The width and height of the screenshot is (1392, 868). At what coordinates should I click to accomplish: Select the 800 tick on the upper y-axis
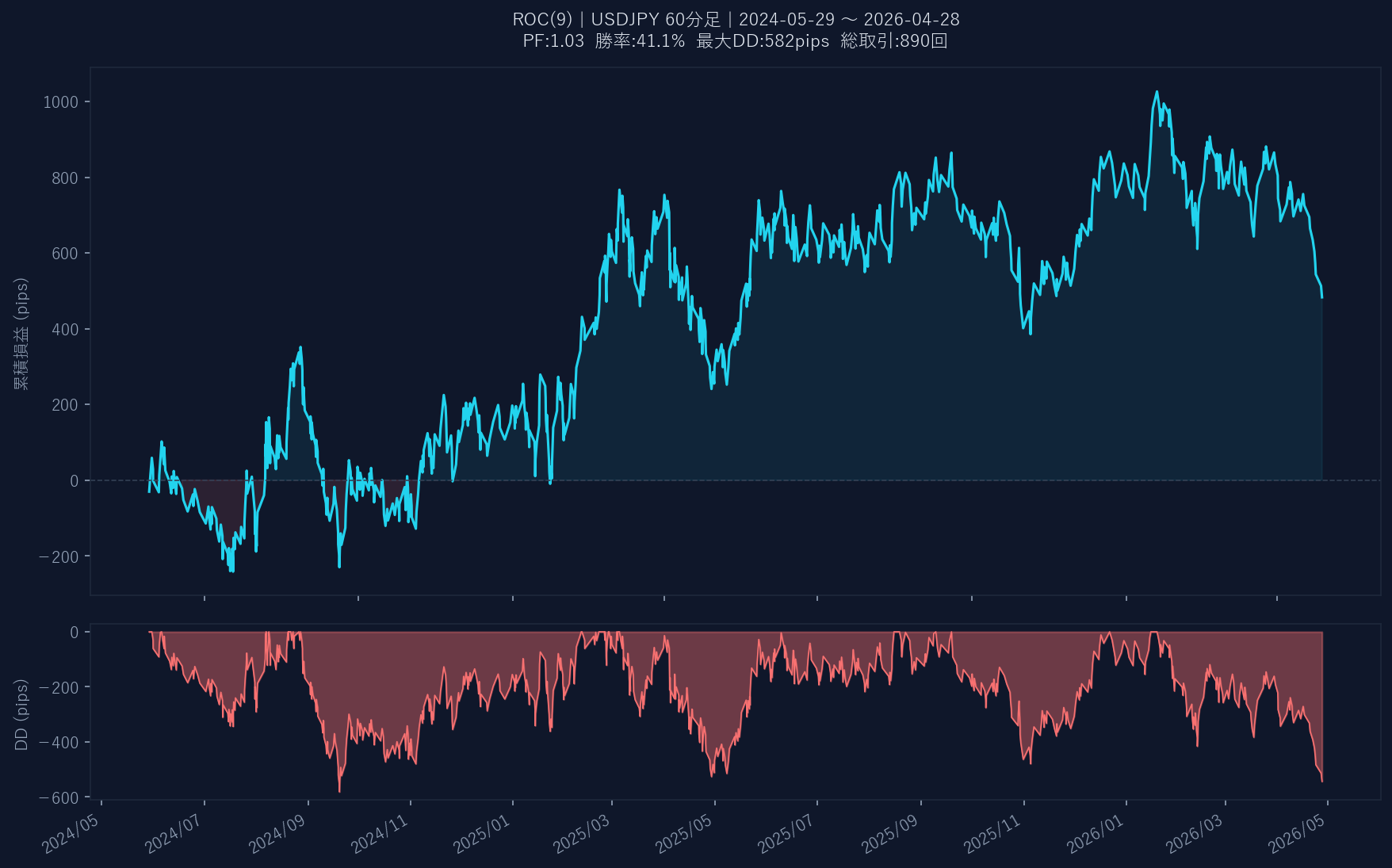coord(65,178)
